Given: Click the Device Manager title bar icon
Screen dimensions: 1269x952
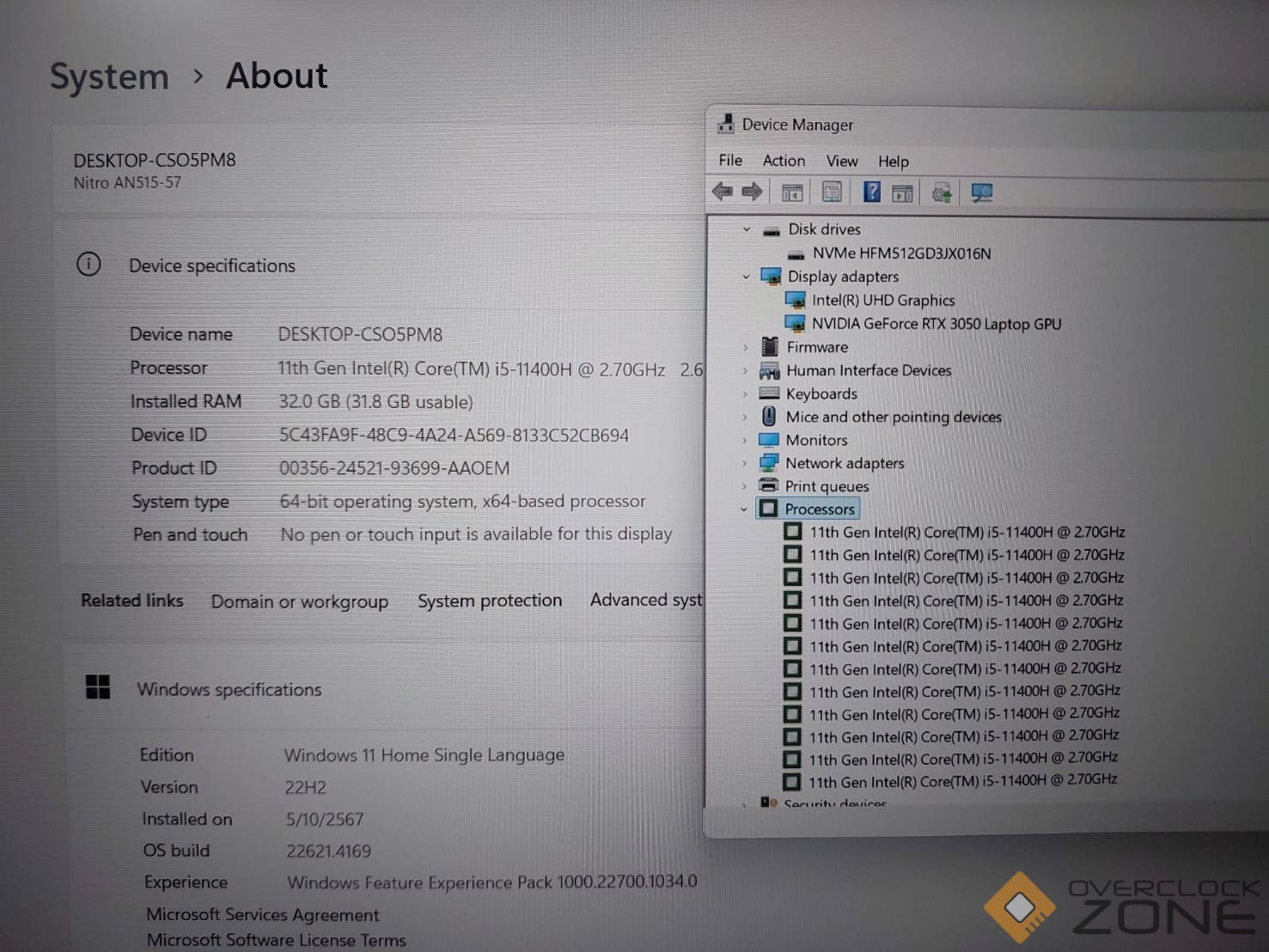Looking at the screenshot, I should click(x=725, y=124).
